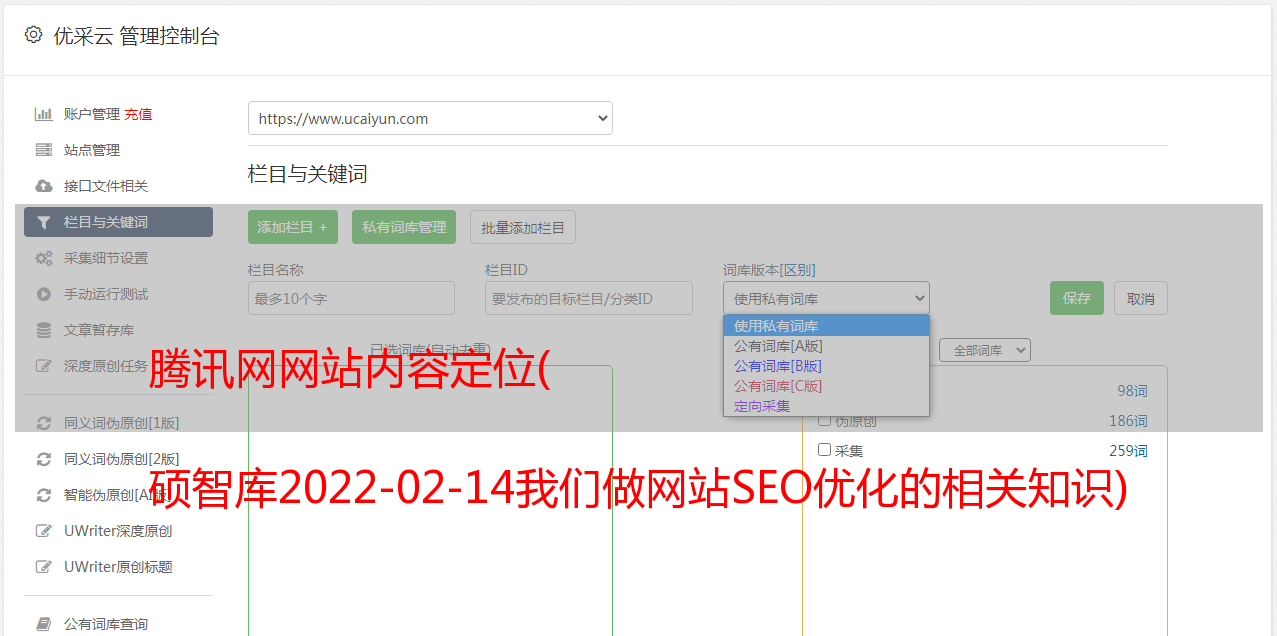1277x636 pixels.
Task: Click the gears icon for 采集细节设置
Action: [44, 258]
